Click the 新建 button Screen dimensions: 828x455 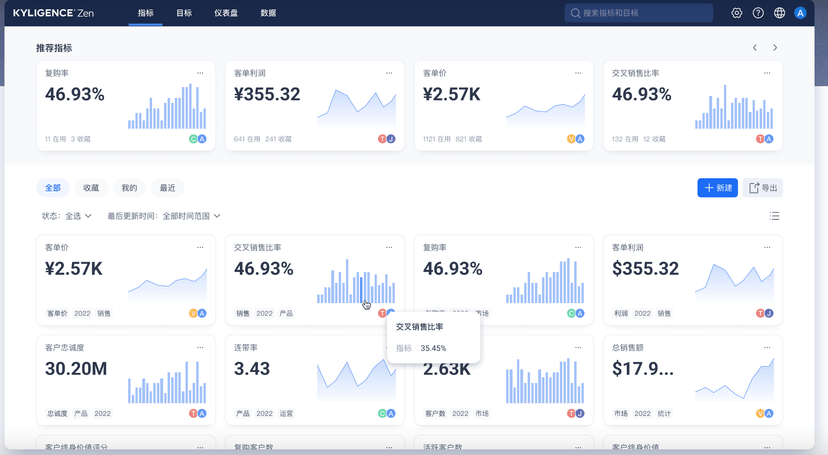click(x=717, y=188)
